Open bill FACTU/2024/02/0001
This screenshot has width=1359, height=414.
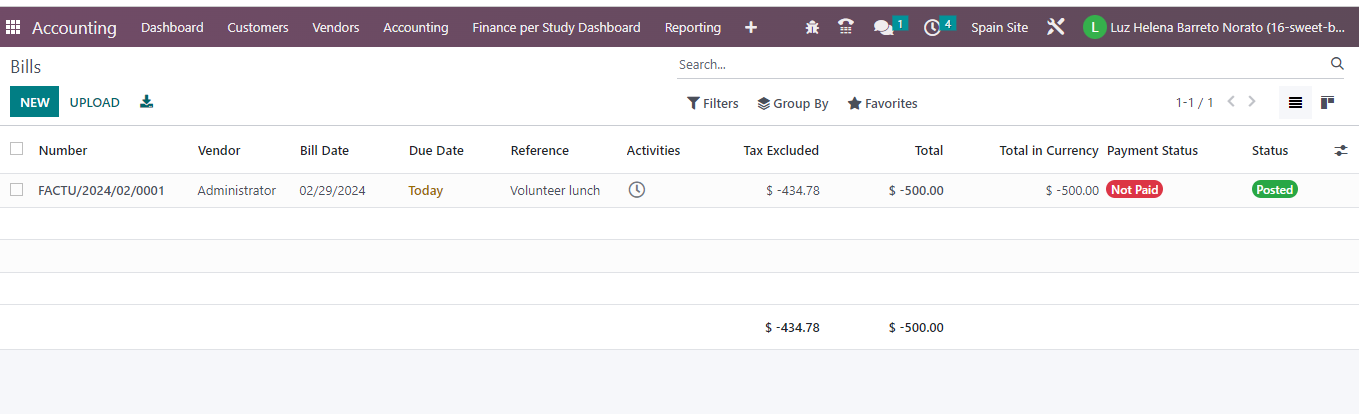(101, 190)
